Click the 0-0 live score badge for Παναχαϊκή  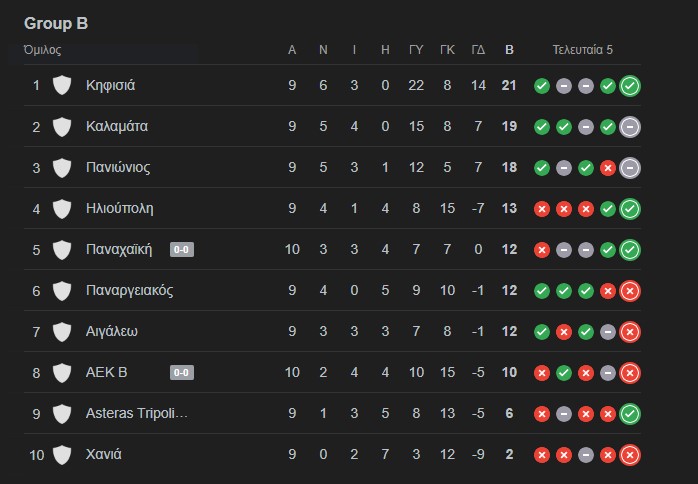(182, 250)
